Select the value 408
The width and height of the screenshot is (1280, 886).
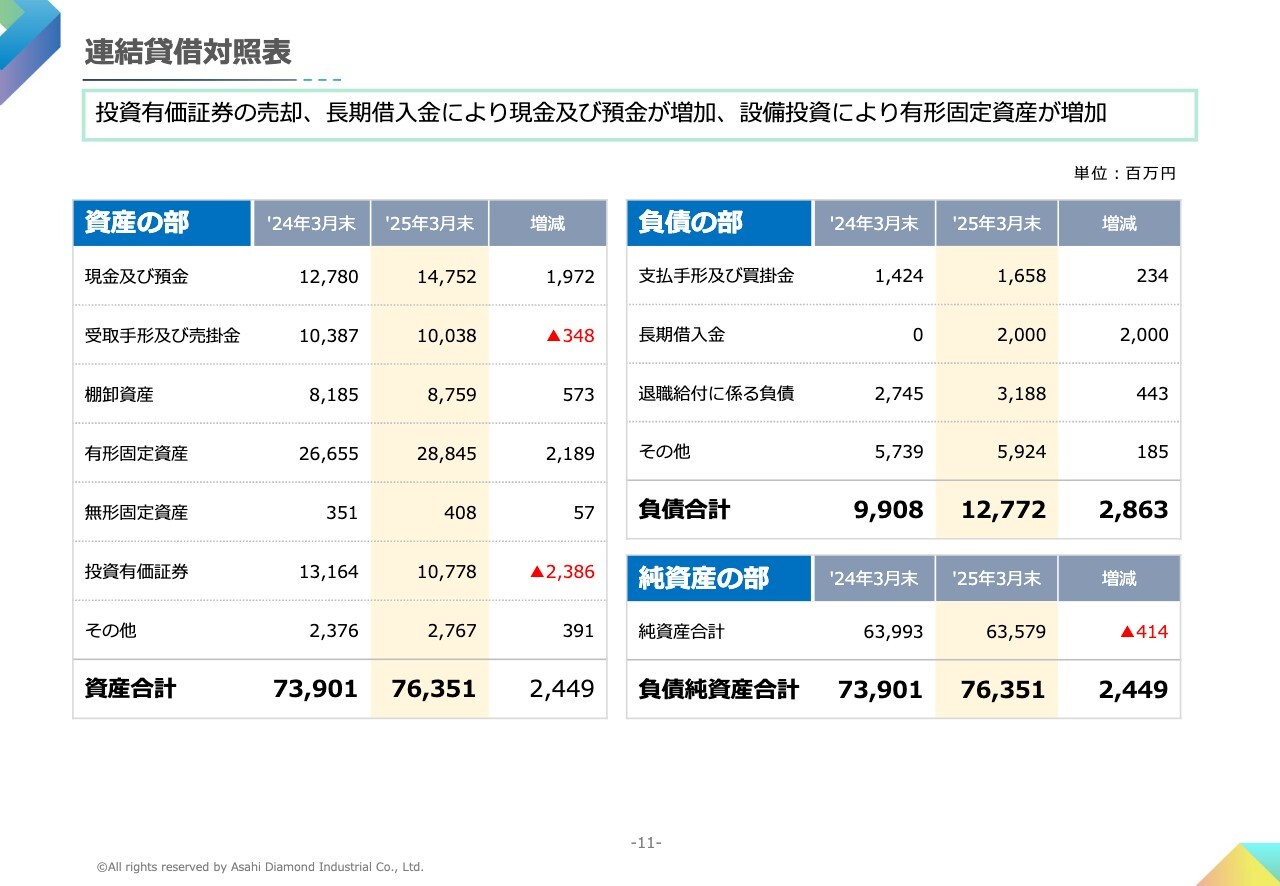tap(460, 513)
